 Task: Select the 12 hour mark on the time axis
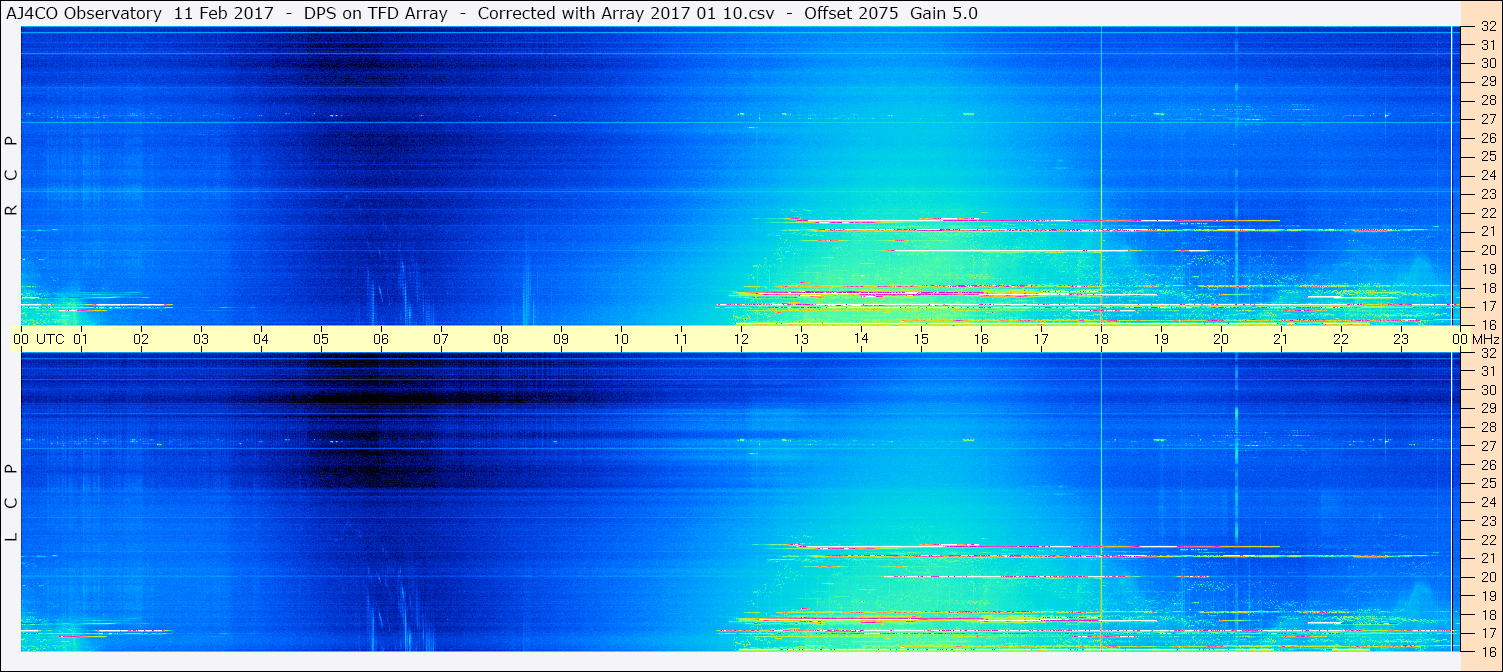click(741, 340)
